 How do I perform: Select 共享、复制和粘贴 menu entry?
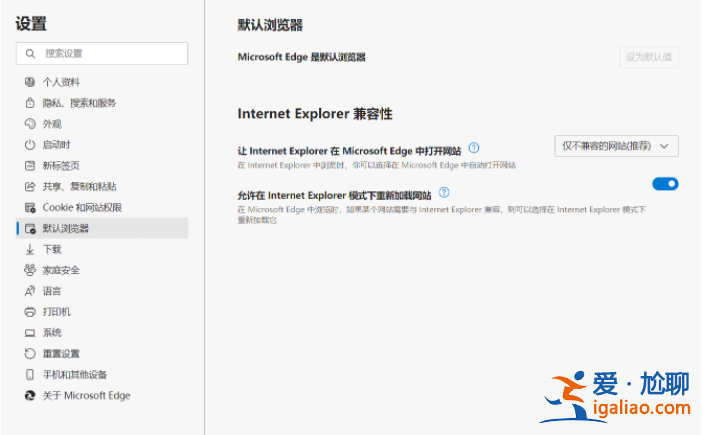[x=102, y=187]
